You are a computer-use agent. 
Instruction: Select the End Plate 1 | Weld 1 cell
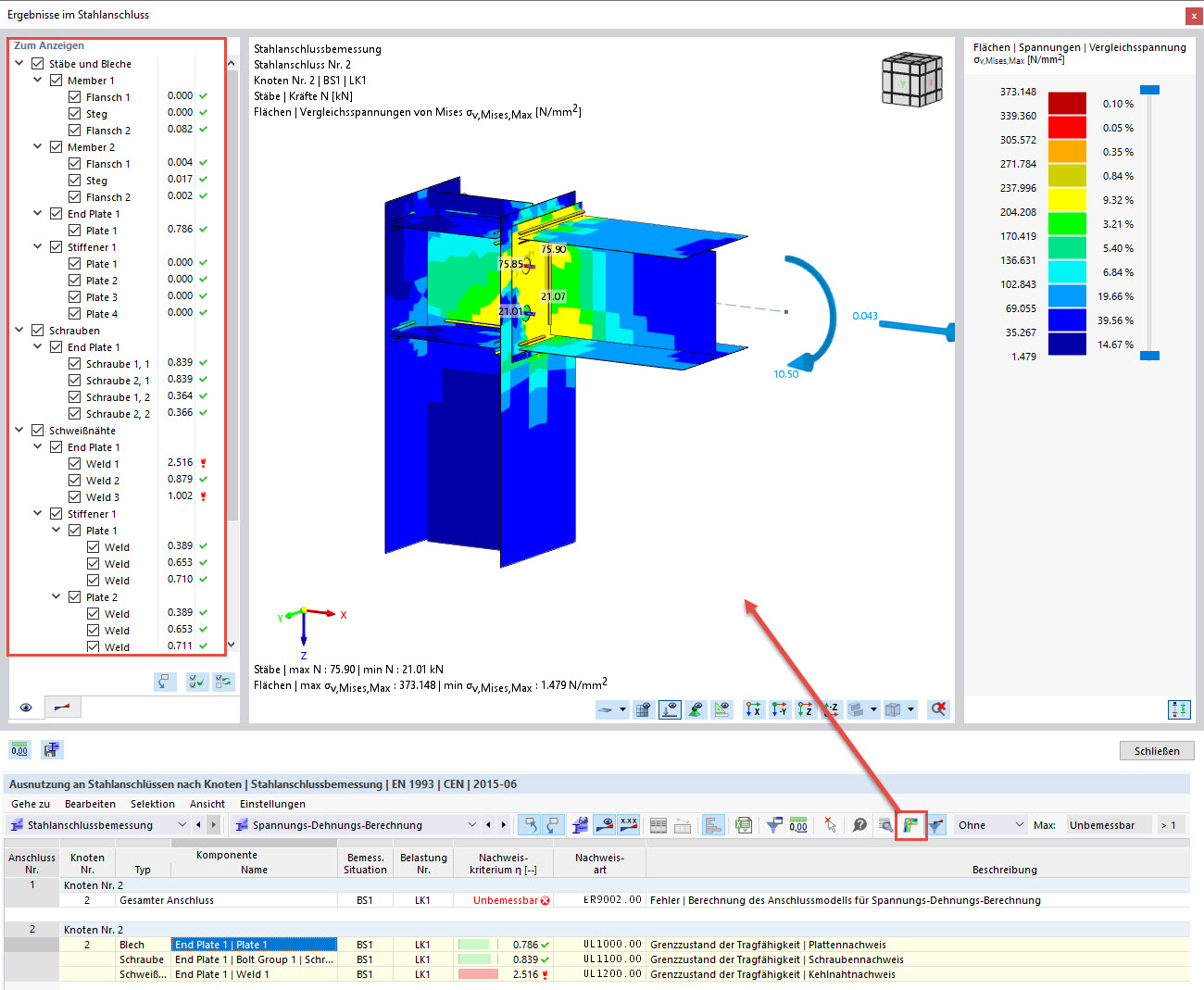click(254, 974)
